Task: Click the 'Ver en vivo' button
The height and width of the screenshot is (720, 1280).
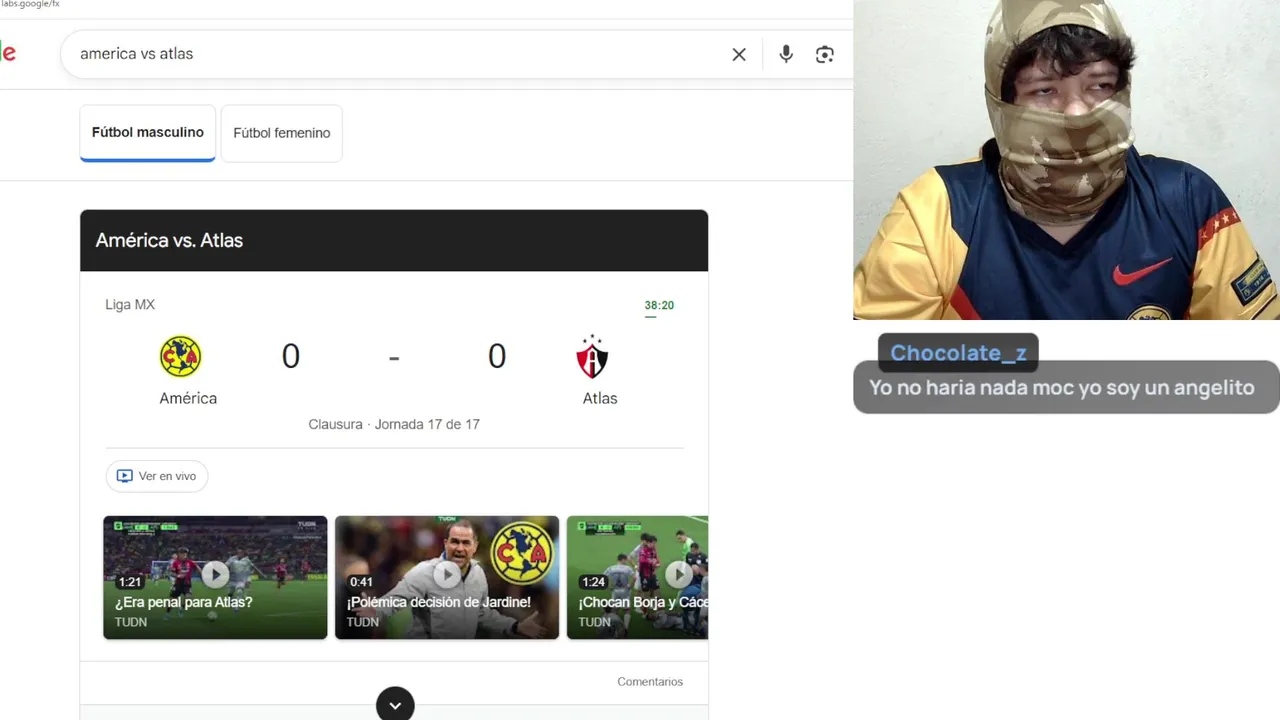Action: pos(157,476)
